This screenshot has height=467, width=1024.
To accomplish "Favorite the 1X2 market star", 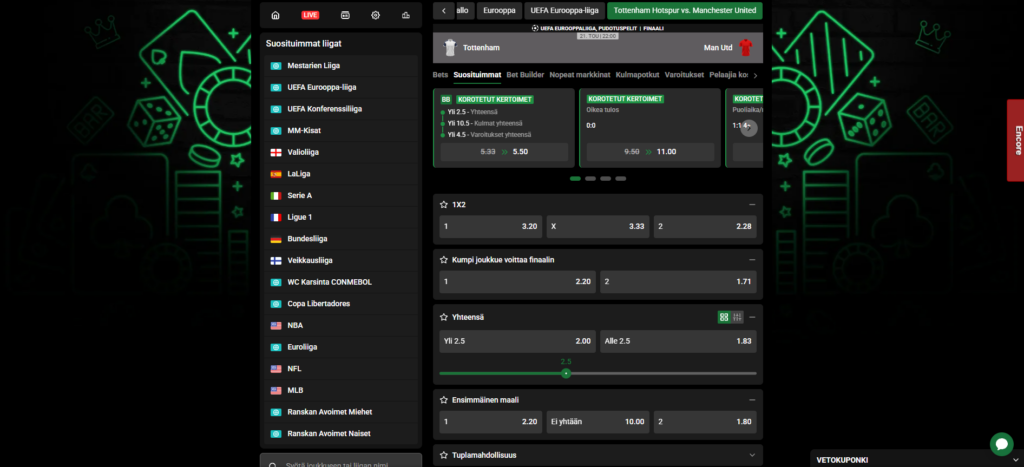I will pyautogui.click(x=444, y=204).
